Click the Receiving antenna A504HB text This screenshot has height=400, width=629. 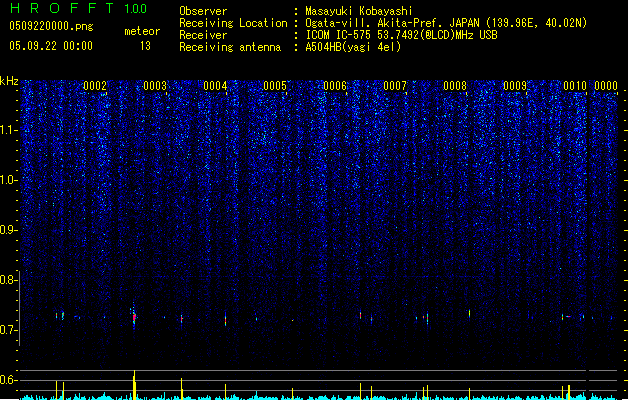(290, 47)
